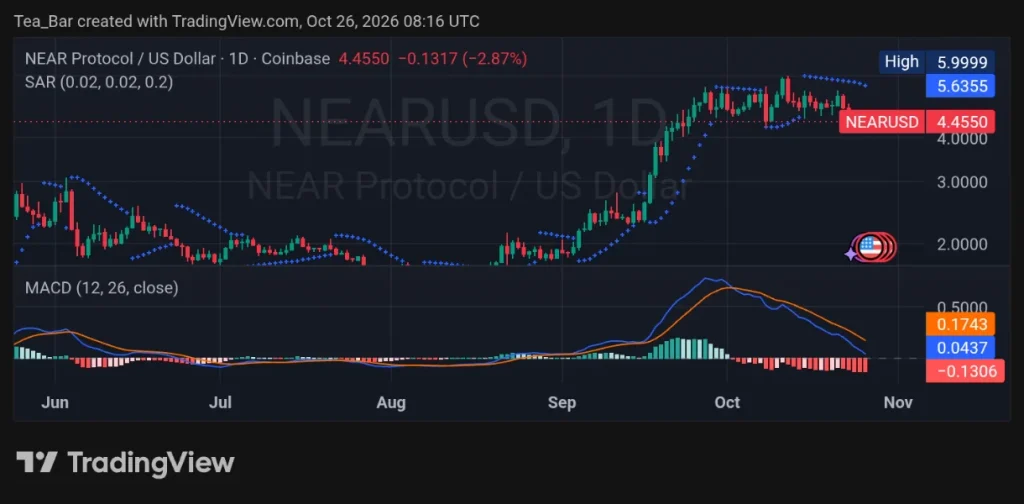Click the Nov label on time axis
The width and height of the screenshot is (1024, 504).
click(x=898, y=403)
